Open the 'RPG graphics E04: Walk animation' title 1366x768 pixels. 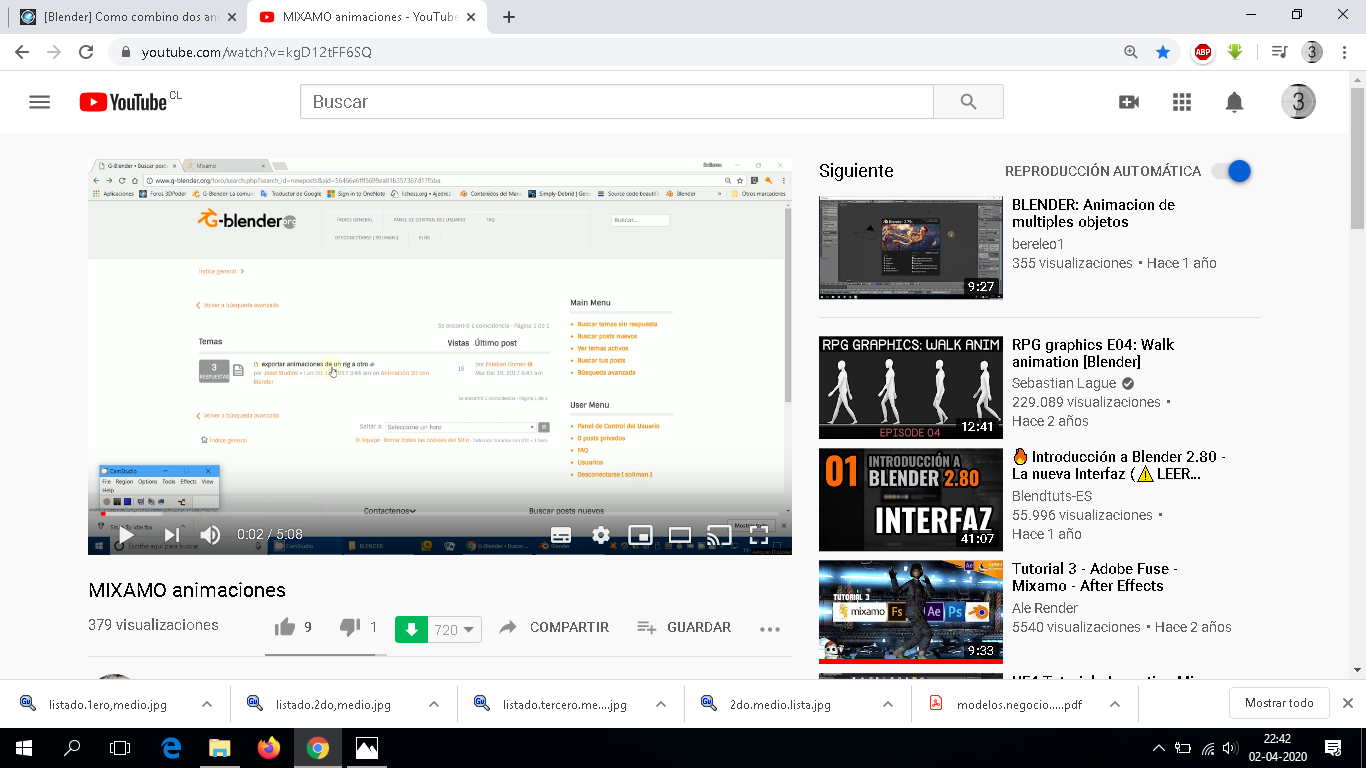1093,353
